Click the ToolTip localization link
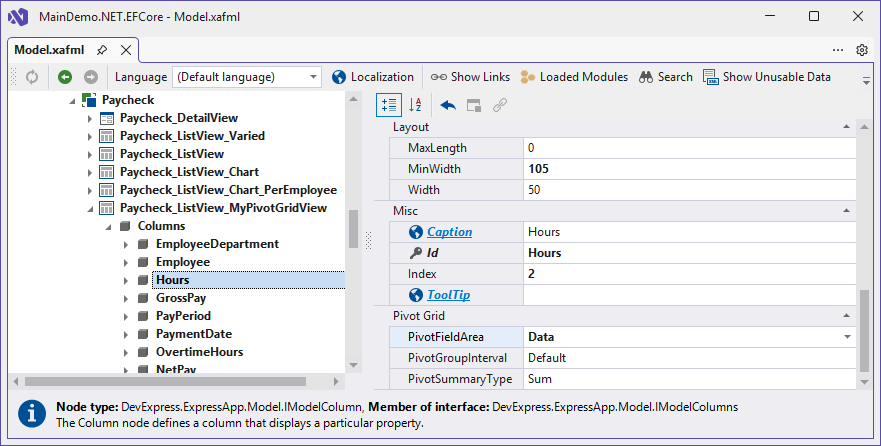This screenshot has width=881, height=446. (x=448, y=295)
